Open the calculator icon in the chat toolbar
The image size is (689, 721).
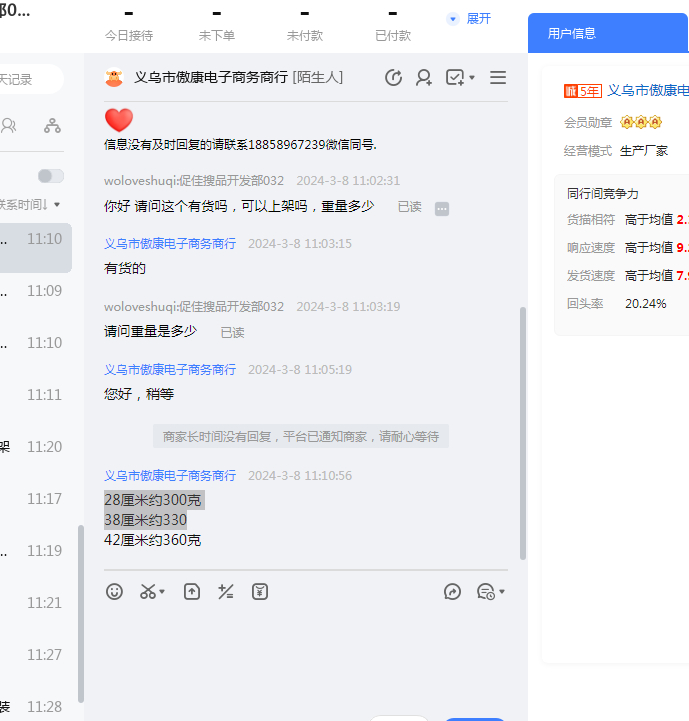pos(226,592)
